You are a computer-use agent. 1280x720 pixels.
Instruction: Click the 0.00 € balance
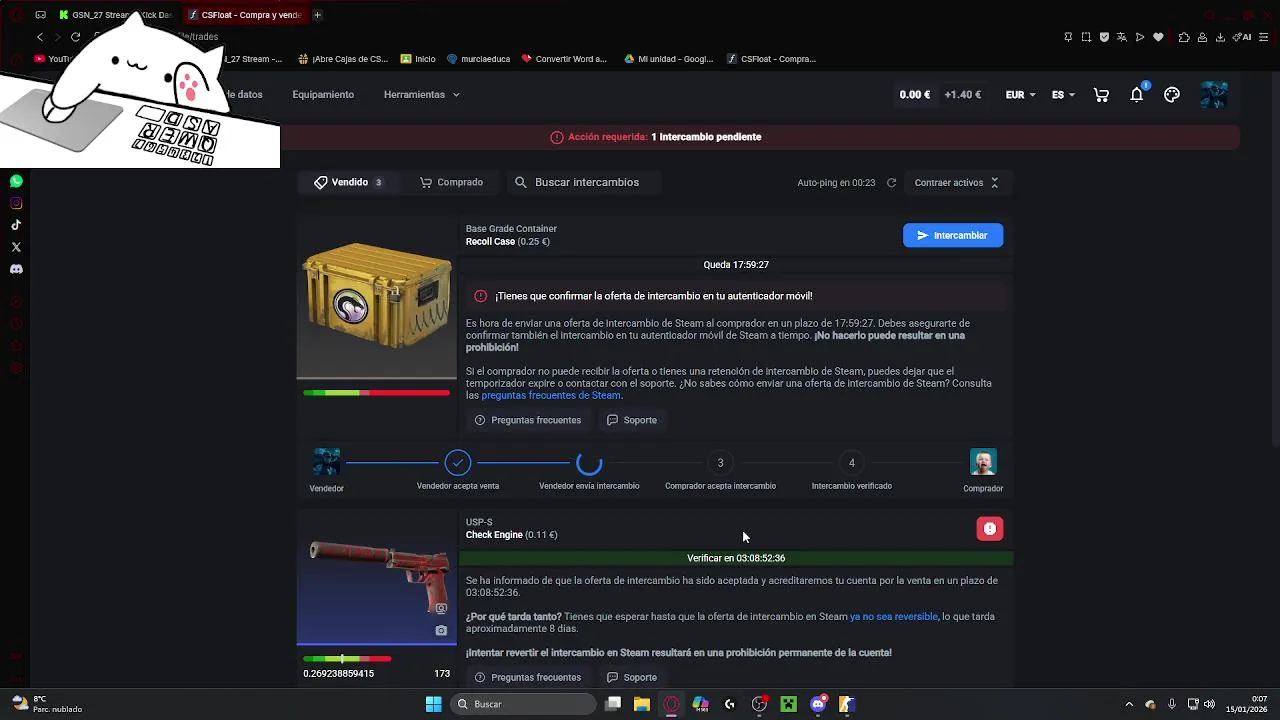[x=915, y=95]
